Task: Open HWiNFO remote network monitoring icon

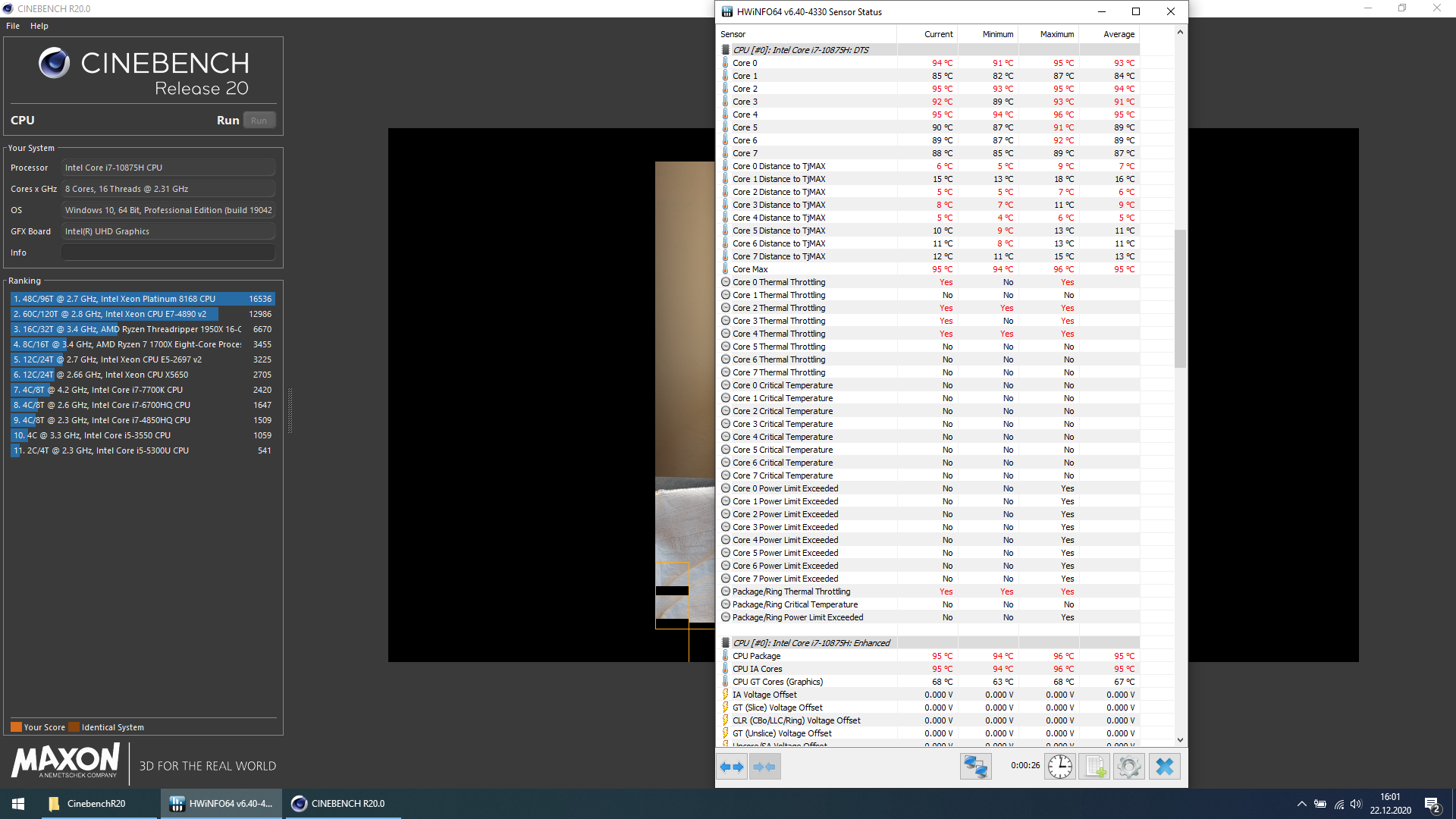Action: point(975,767)
